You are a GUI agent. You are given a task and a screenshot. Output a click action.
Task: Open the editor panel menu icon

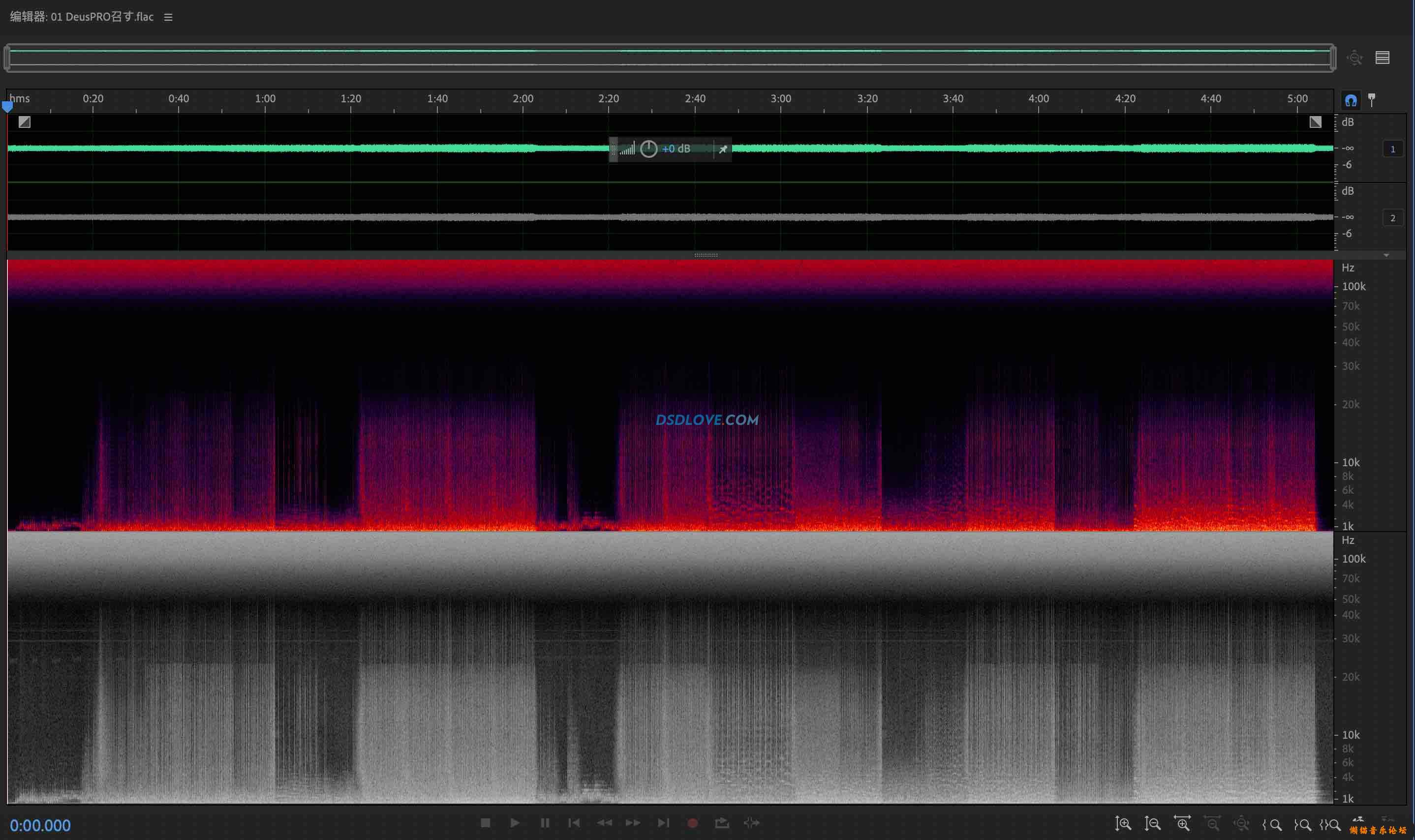168,17
